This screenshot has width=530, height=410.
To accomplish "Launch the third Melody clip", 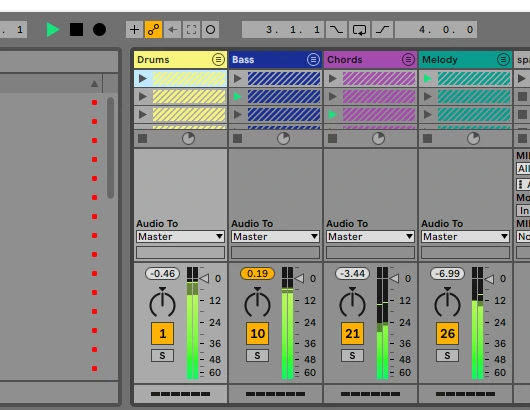I will click(x=428, y=115).
